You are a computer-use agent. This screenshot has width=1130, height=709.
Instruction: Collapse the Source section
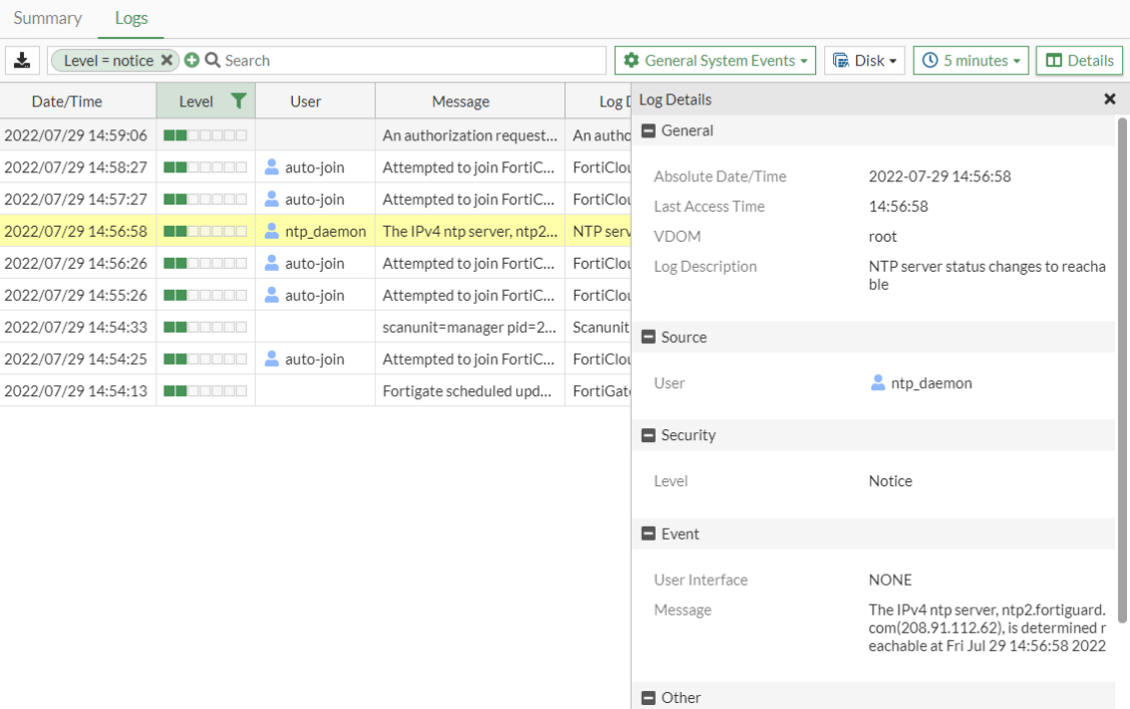(x=648, y=337)
